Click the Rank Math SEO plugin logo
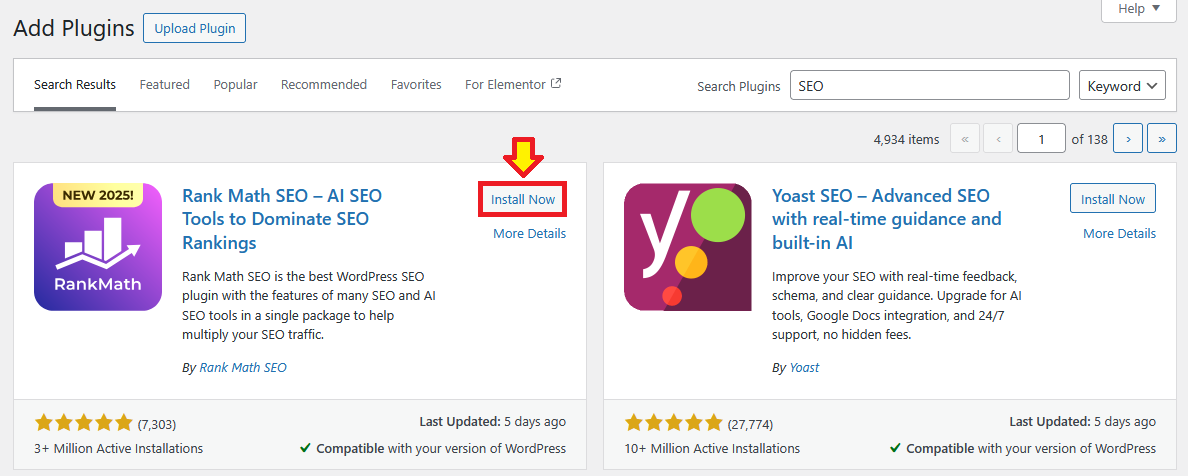Viewport: 1188px width, 476px height. coord(98,247)
